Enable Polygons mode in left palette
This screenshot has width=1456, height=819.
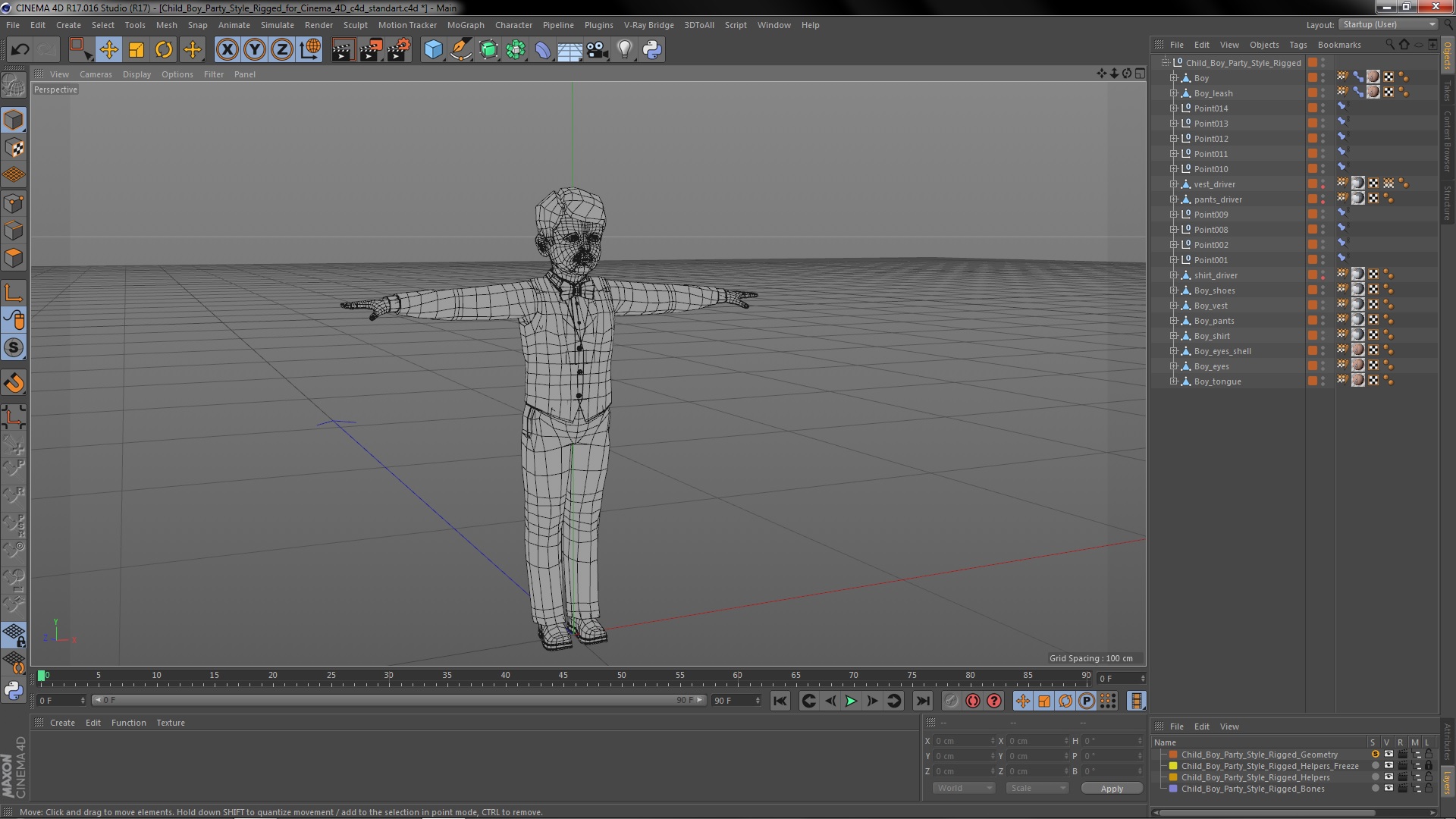(14, 258)
